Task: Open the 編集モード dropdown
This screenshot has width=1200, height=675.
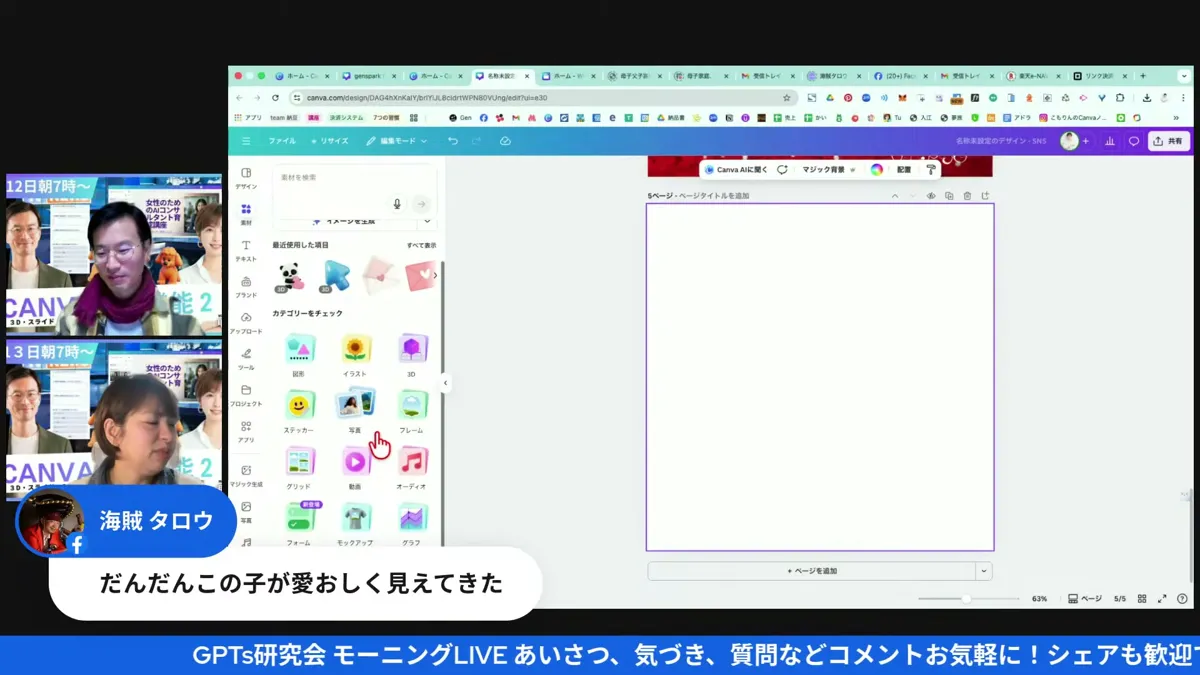Action: 397,141
